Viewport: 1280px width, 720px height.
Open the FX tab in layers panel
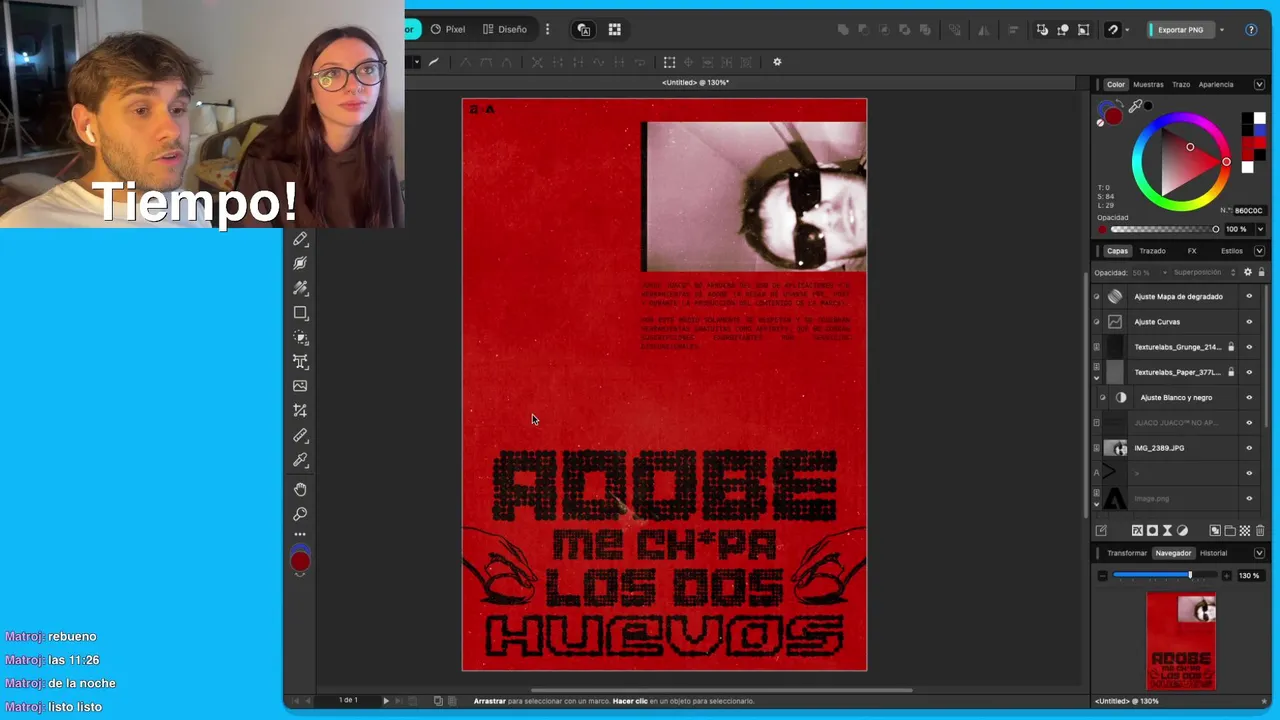click(1192, 251)
